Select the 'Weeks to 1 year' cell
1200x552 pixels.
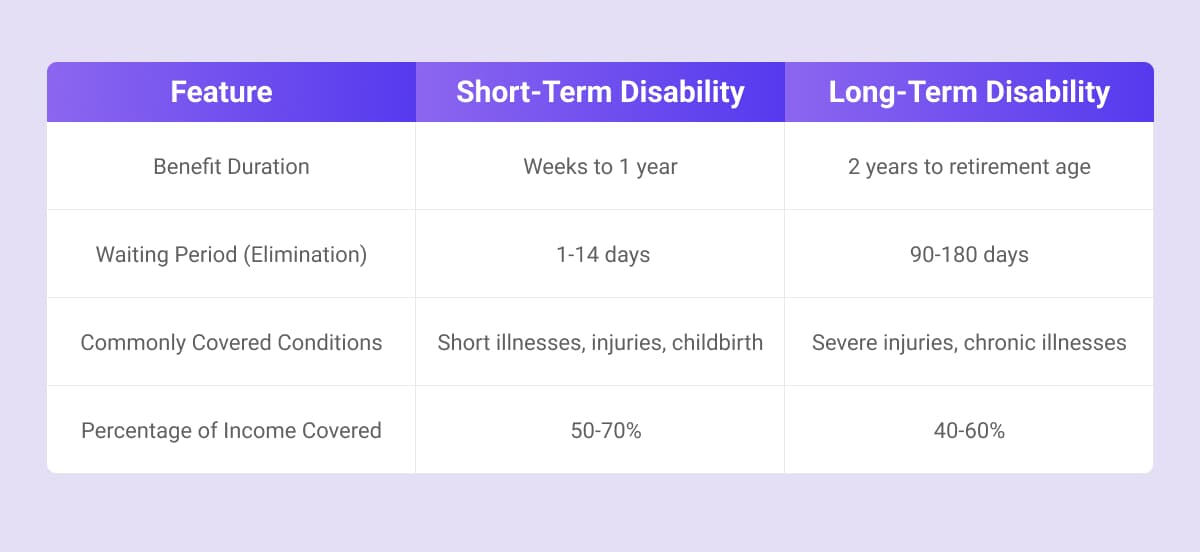pos(600,167)
